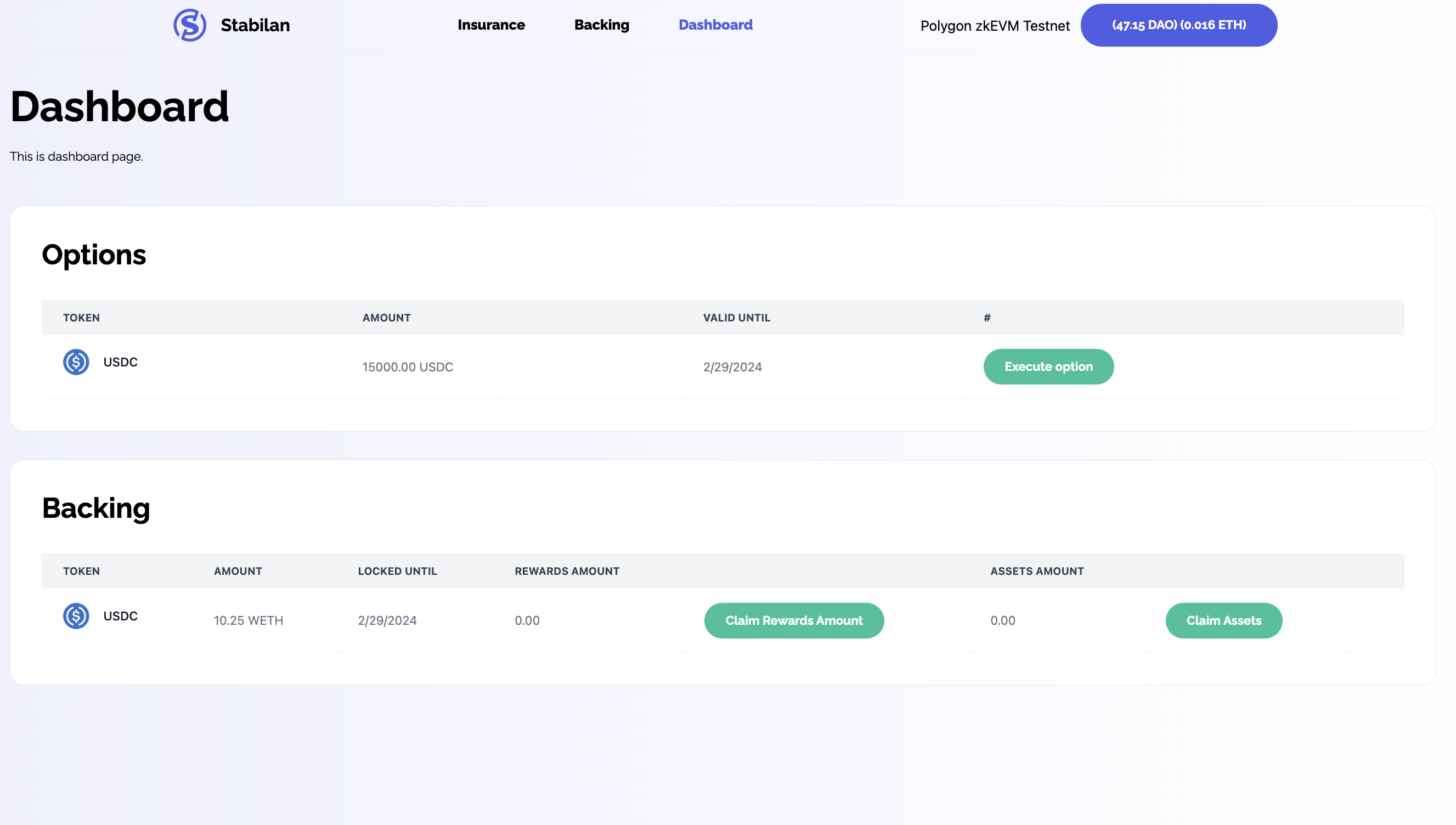Click the LOCKED UNTIL column header
1456x825 pixels.
coord(397,571)
